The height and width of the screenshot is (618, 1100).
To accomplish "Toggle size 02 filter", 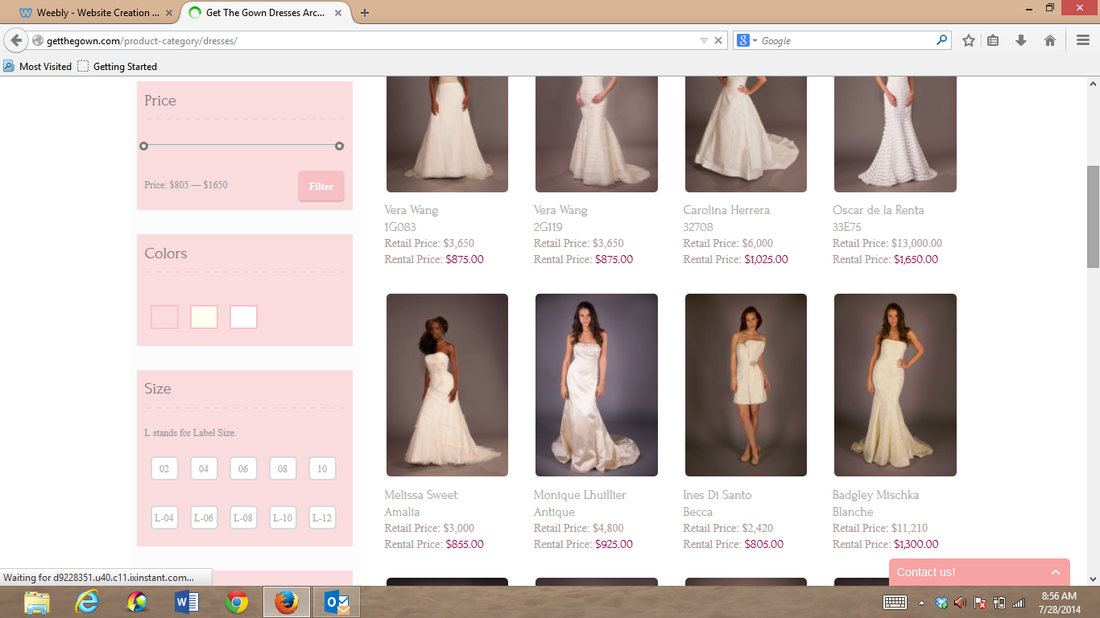I will coord(164,469).
